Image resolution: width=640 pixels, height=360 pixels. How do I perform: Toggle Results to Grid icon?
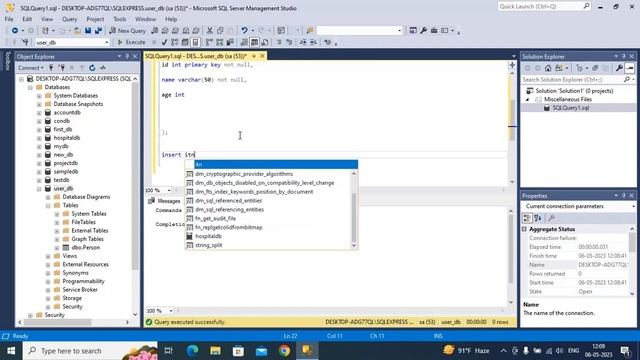(x=254, y=42)
